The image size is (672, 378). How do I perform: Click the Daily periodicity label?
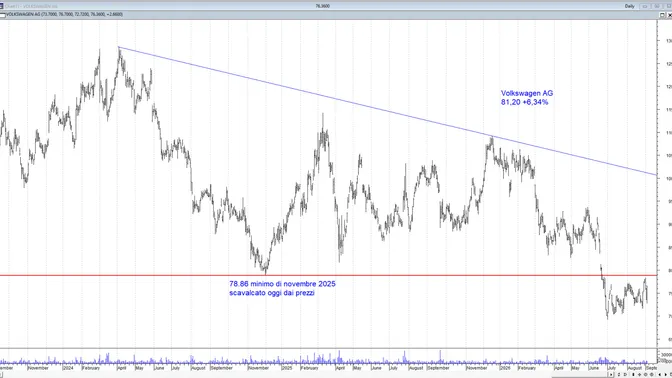[630, 6]
